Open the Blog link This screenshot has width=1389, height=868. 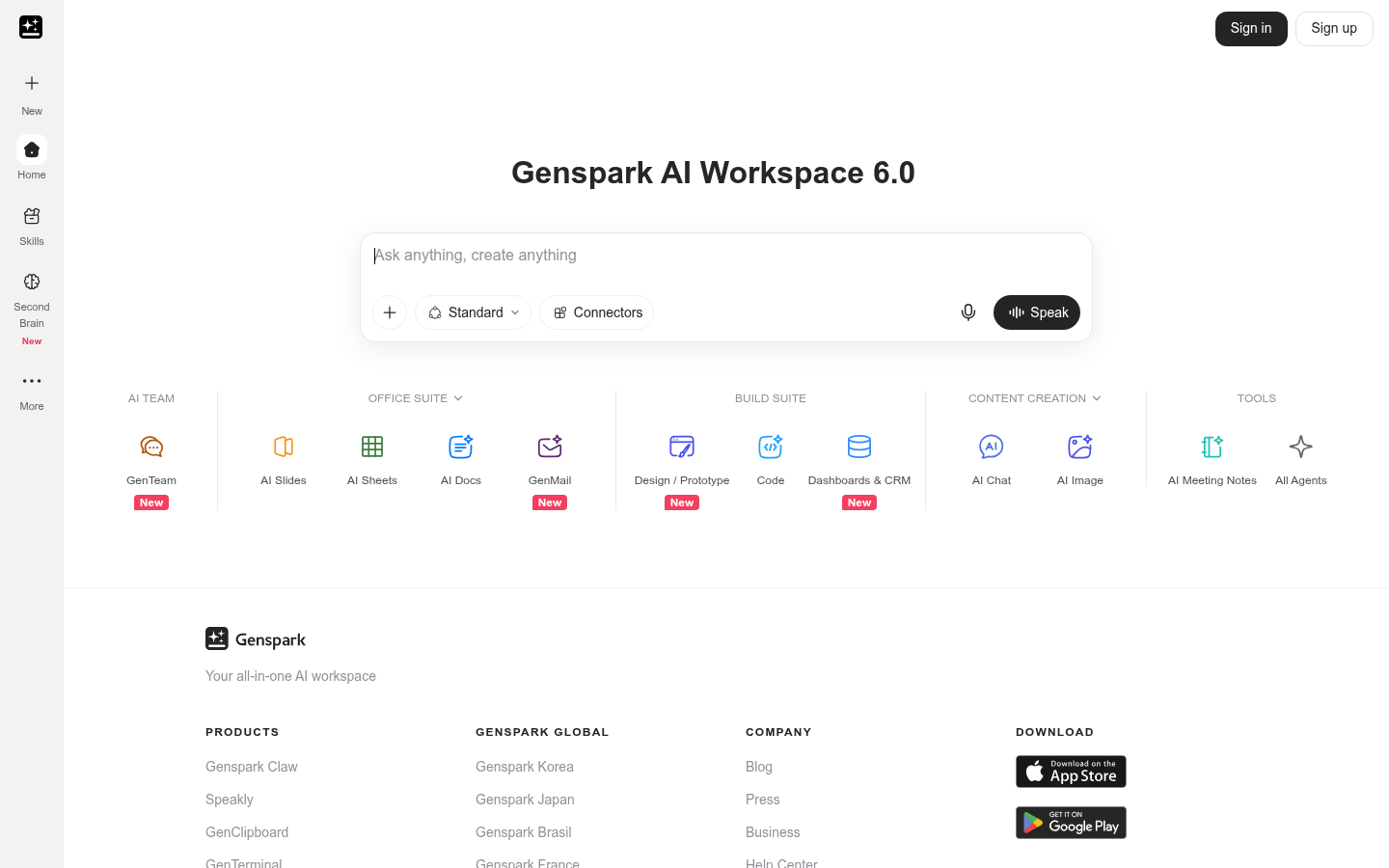pos(759,767)
